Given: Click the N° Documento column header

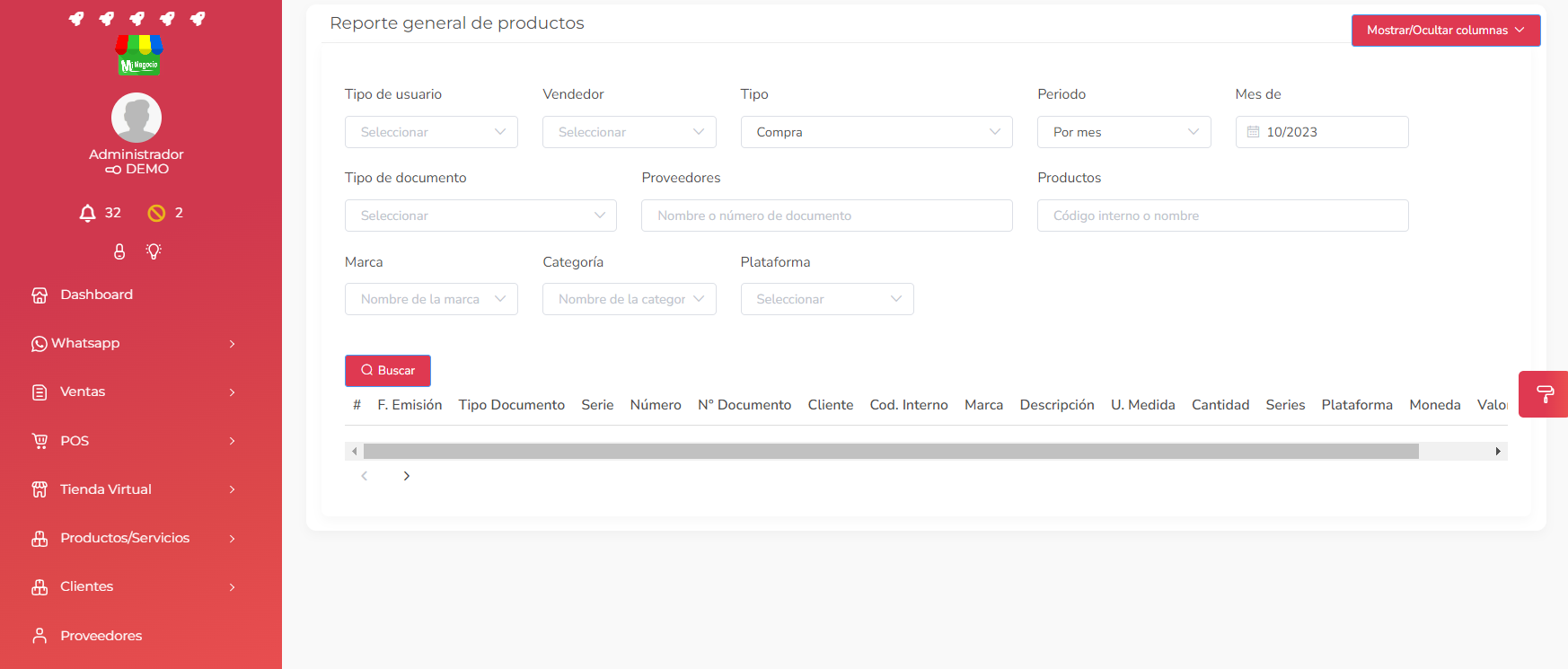Looking at the screenshot, I should click(x=744, y=405).
